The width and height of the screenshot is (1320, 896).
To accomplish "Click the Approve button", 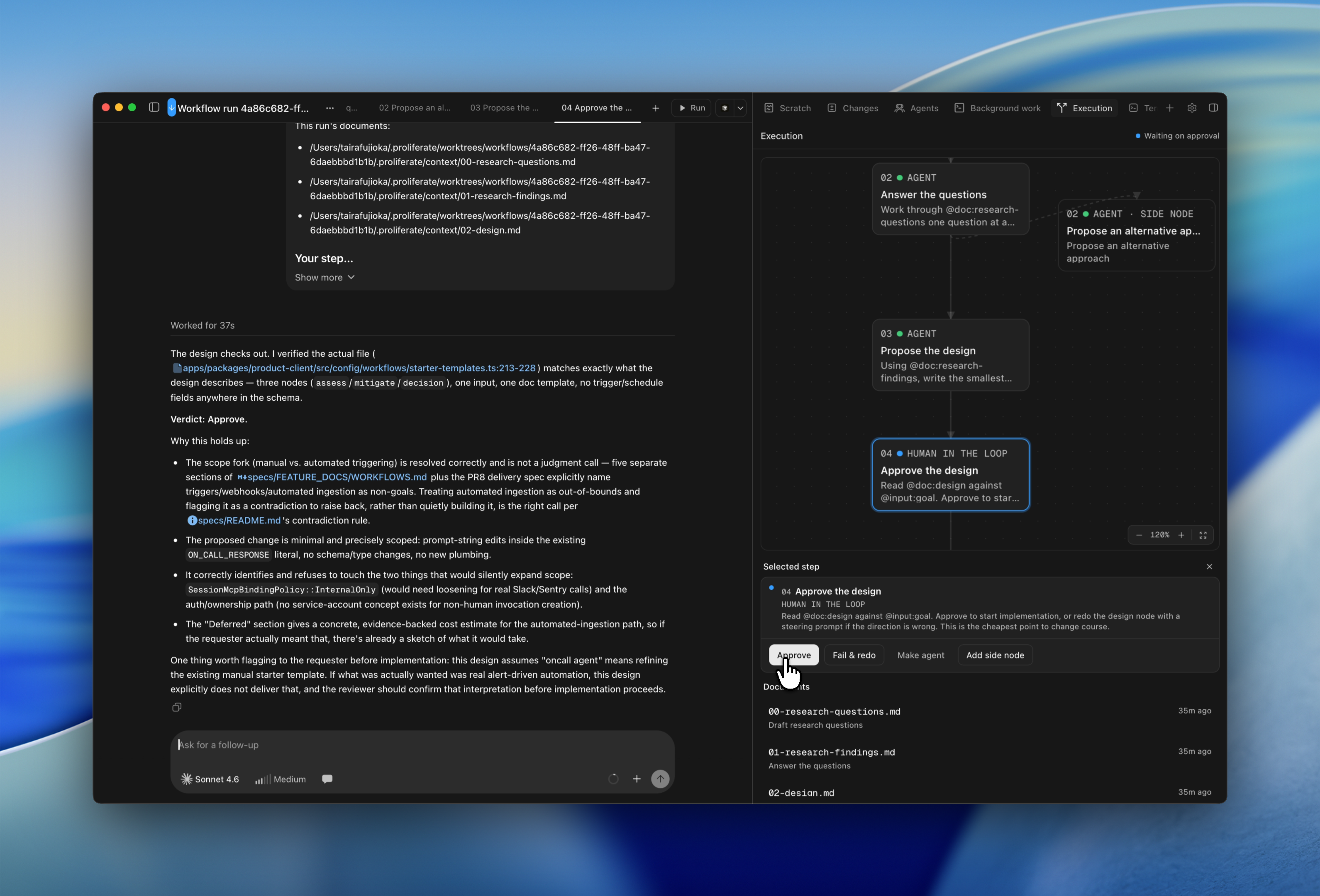I will click(x=793, y=655).
